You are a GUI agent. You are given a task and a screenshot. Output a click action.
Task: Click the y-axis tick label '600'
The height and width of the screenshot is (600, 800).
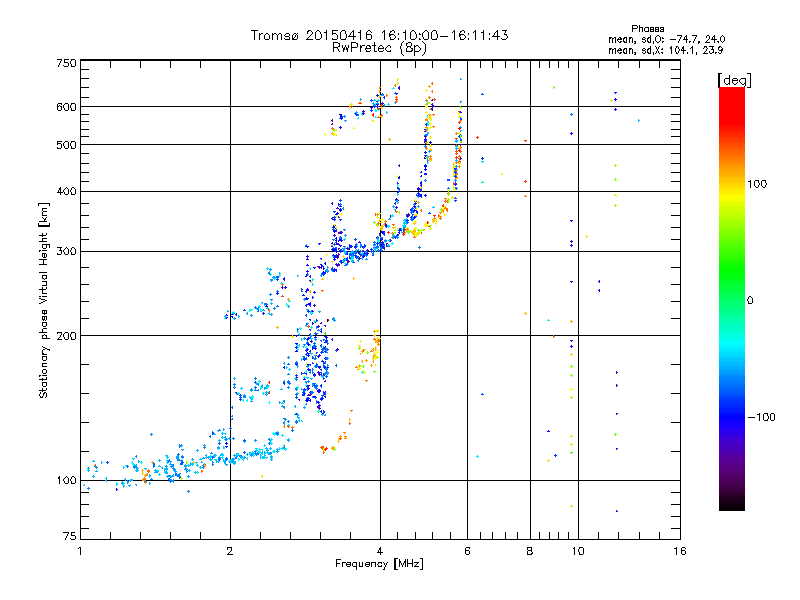(x=66, y=107)
